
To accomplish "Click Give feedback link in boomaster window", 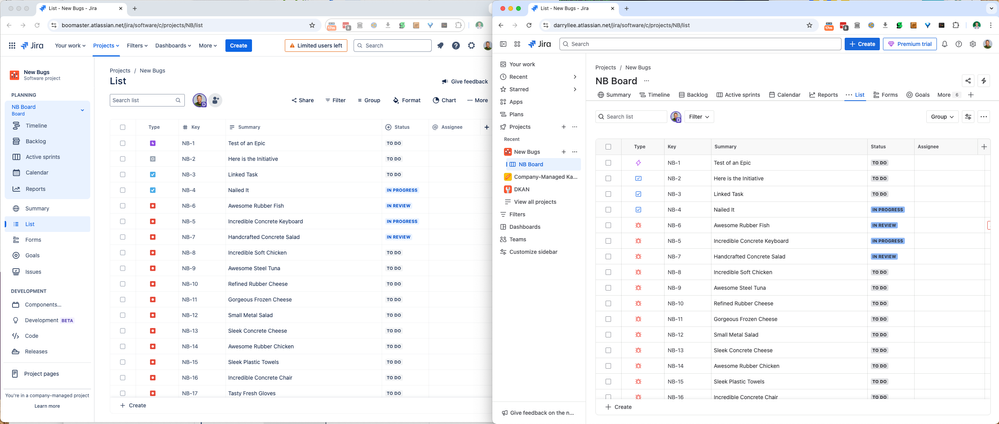I will point(464,82).
